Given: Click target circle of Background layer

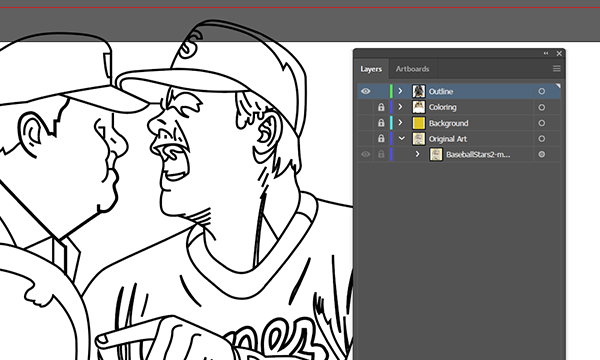Looking at the screenshot, I should (x=541, y=123).
